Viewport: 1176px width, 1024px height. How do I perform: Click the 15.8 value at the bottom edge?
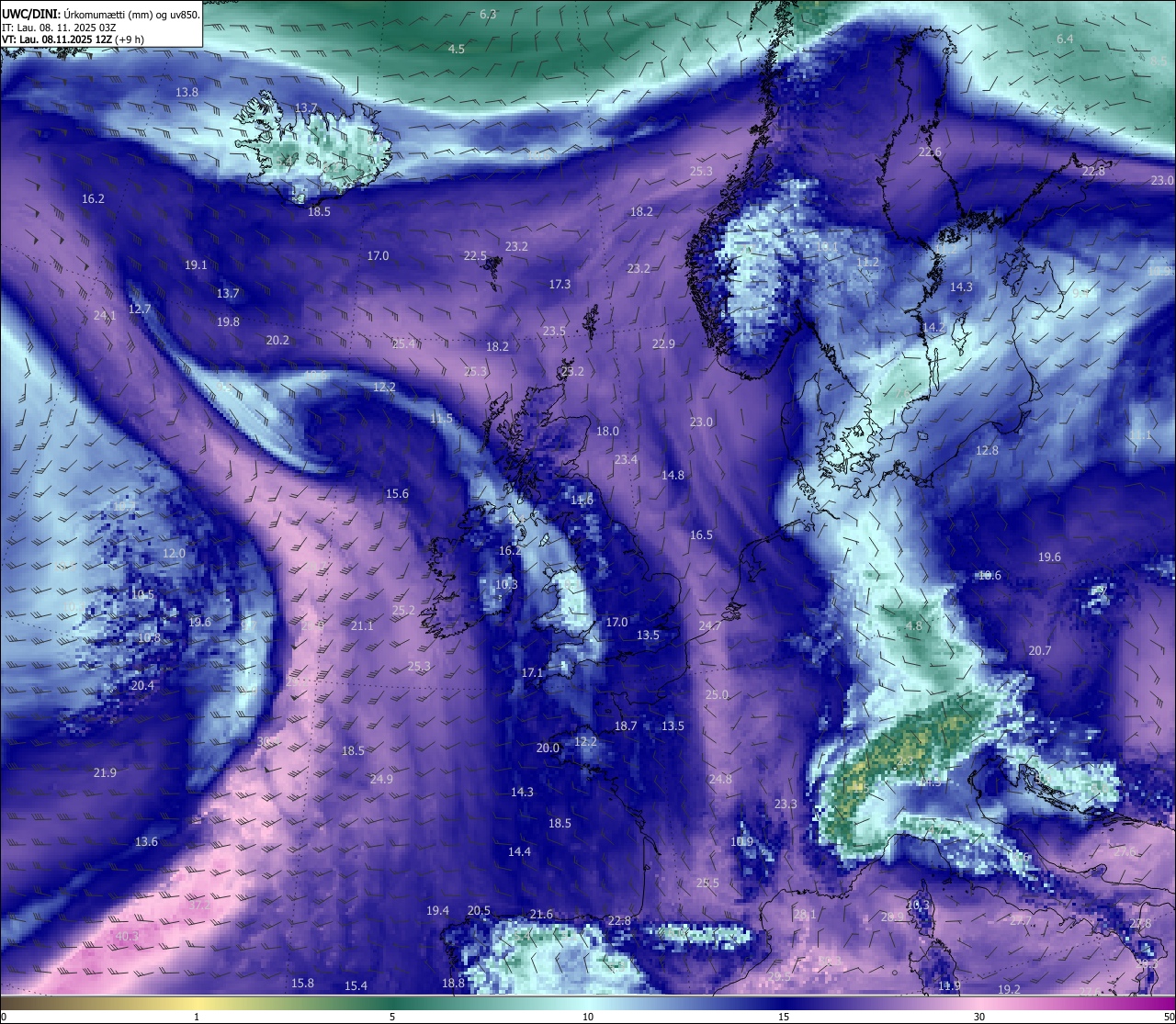click(302, 983)
